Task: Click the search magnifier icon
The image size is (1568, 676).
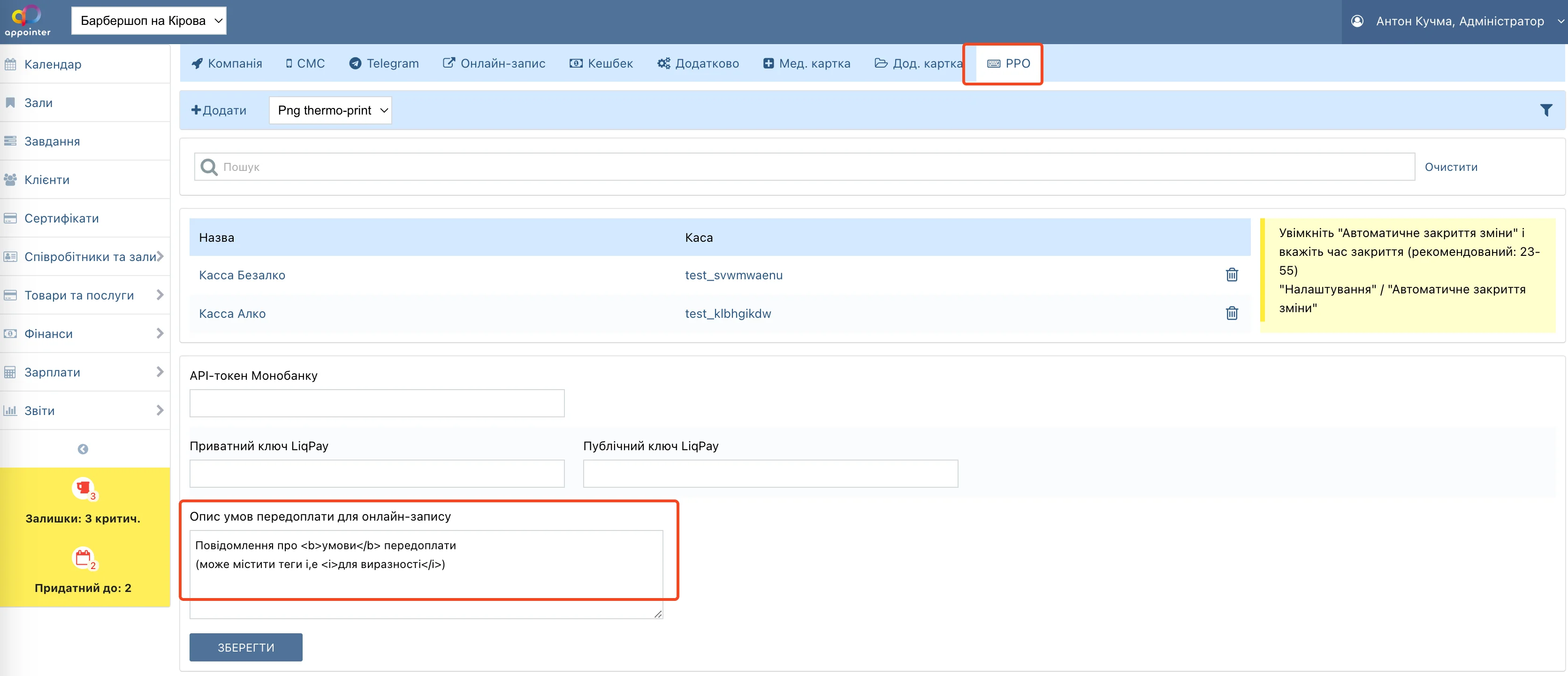Action: [209, 167]
